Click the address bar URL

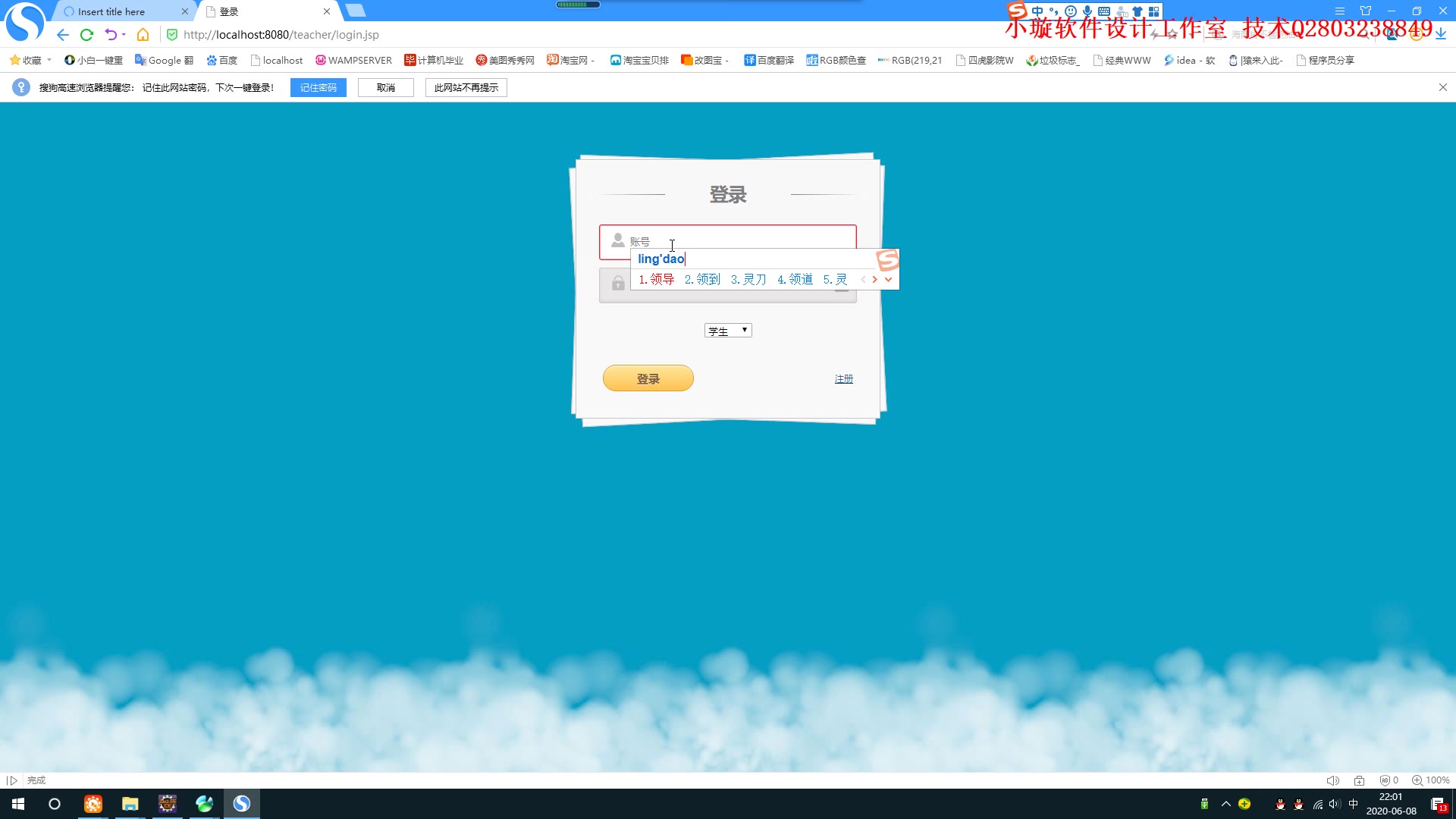coord(281,35)
